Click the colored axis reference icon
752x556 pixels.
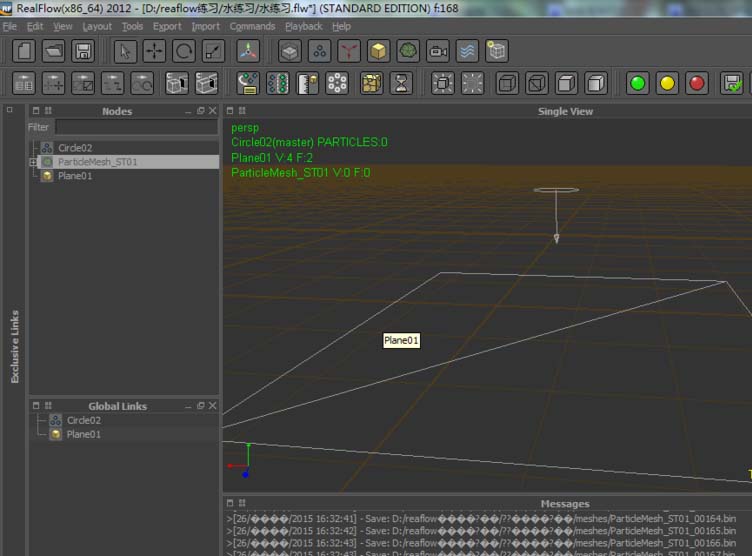[x=248, y=51]
